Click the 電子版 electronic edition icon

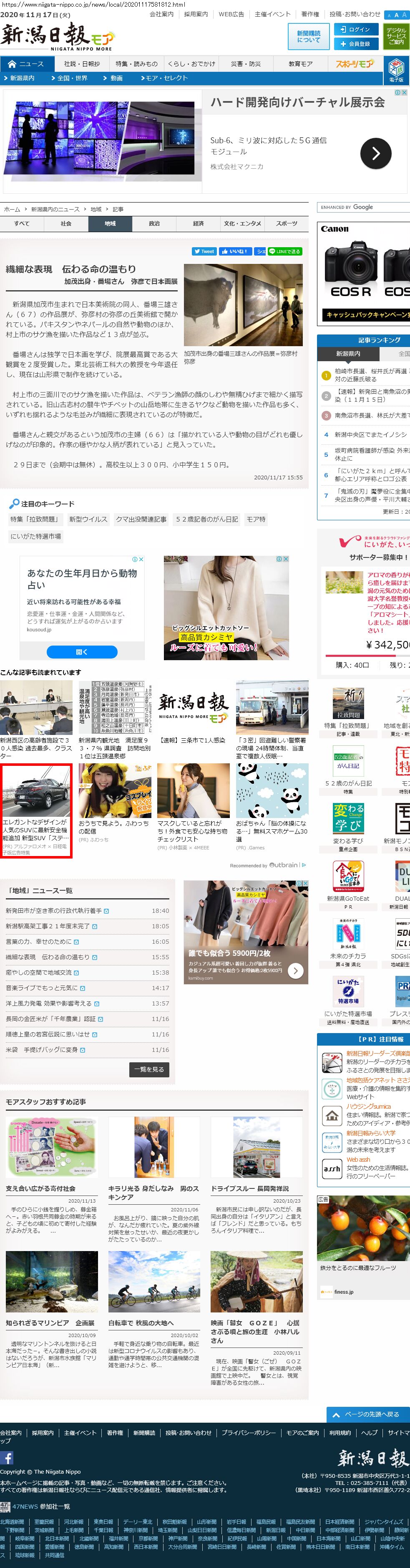pyautogui.click(x=396, y=71)
